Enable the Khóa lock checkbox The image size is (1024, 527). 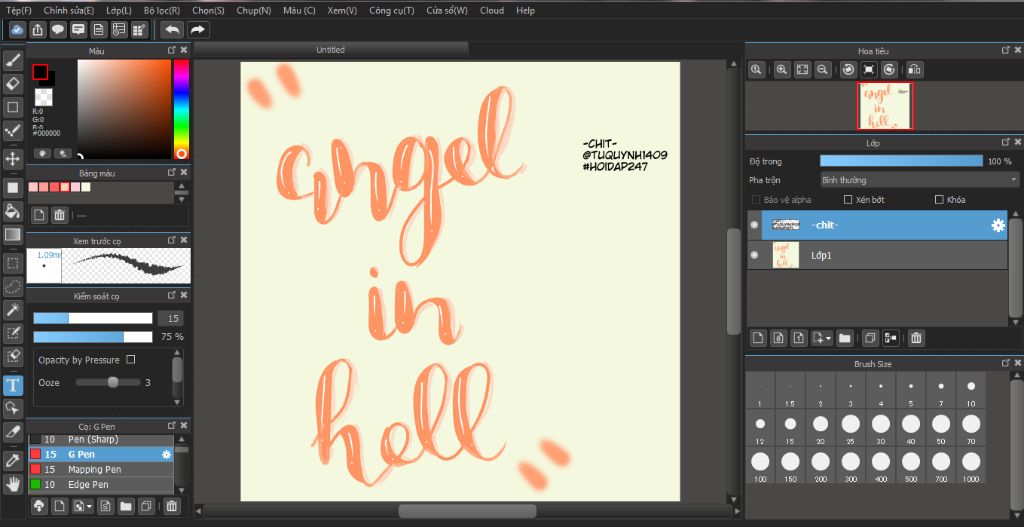tap(940, 199)
